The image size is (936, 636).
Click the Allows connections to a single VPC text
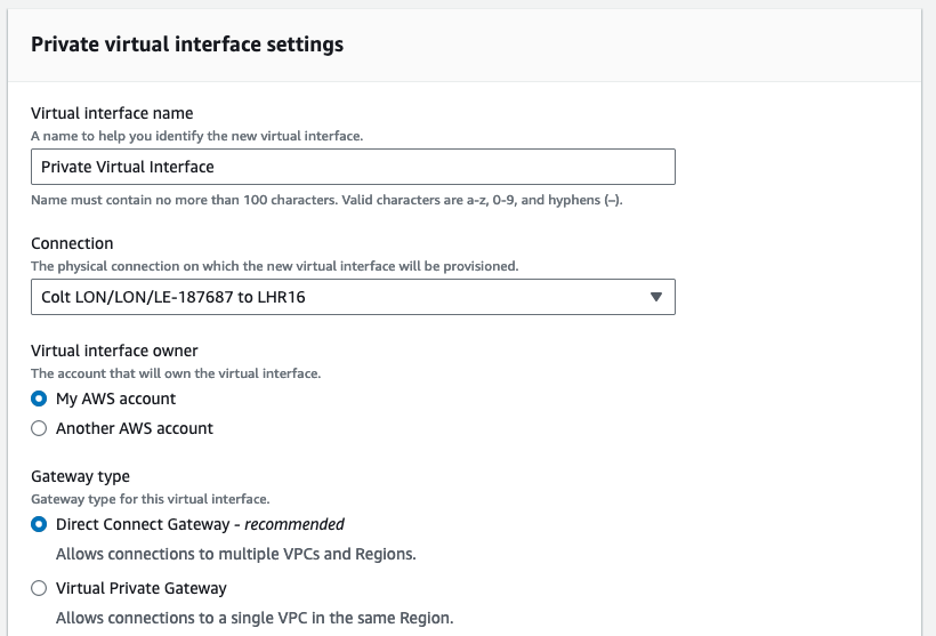coord(215,616)
